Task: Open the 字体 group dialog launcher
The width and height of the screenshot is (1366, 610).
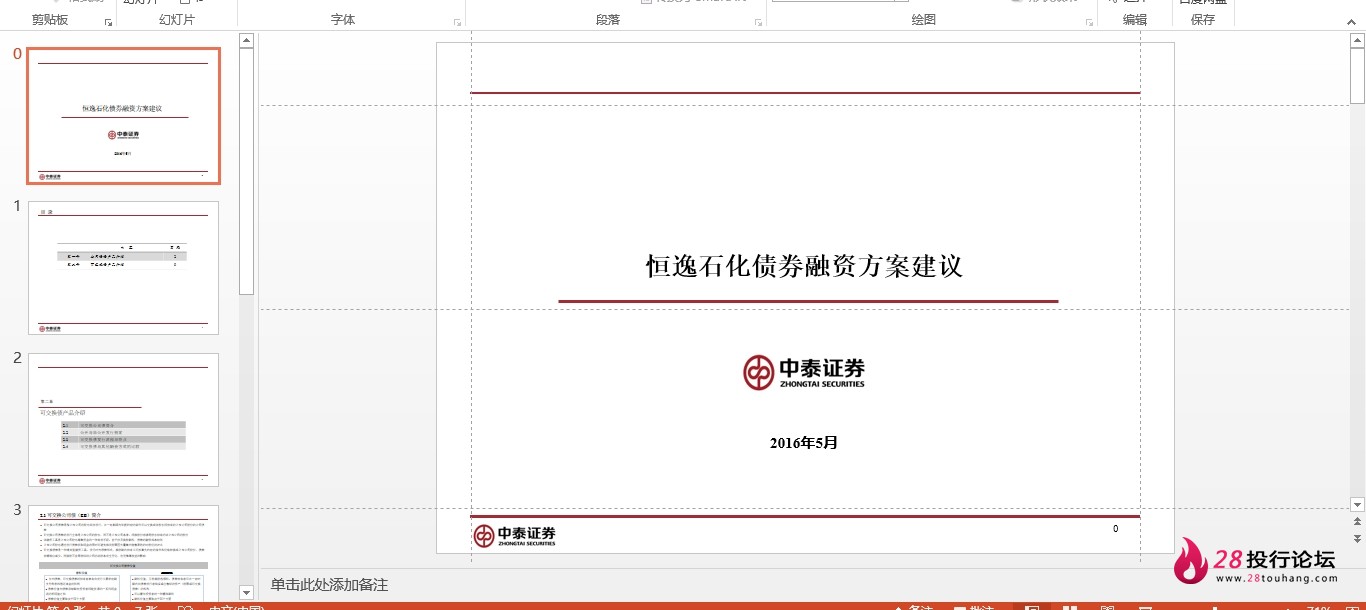Action: (458, 22)
